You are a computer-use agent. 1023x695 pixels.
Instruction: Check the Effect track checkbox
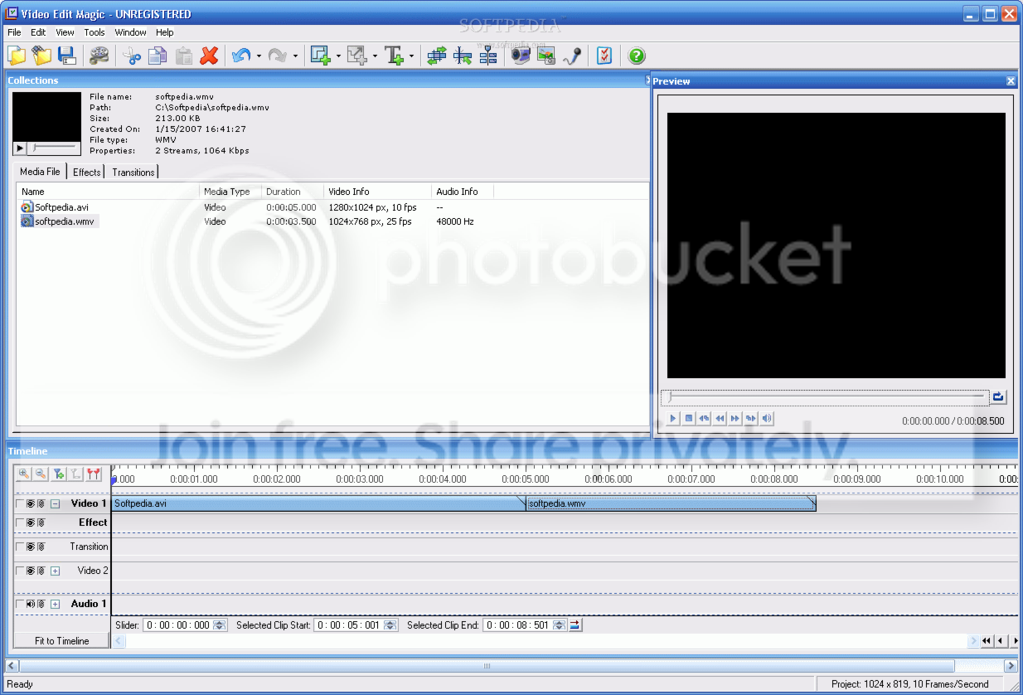pyautogui.click(x=20, y=523)
